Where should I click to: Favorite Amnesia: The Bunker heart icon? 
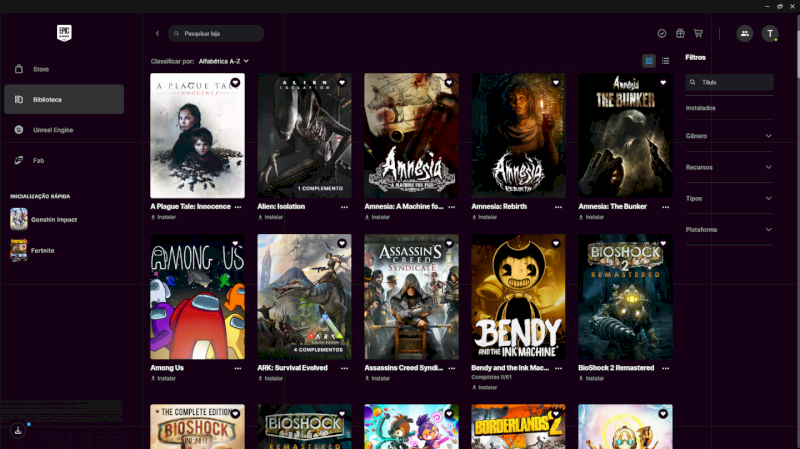pyautogui.click(x=663, y=83)
